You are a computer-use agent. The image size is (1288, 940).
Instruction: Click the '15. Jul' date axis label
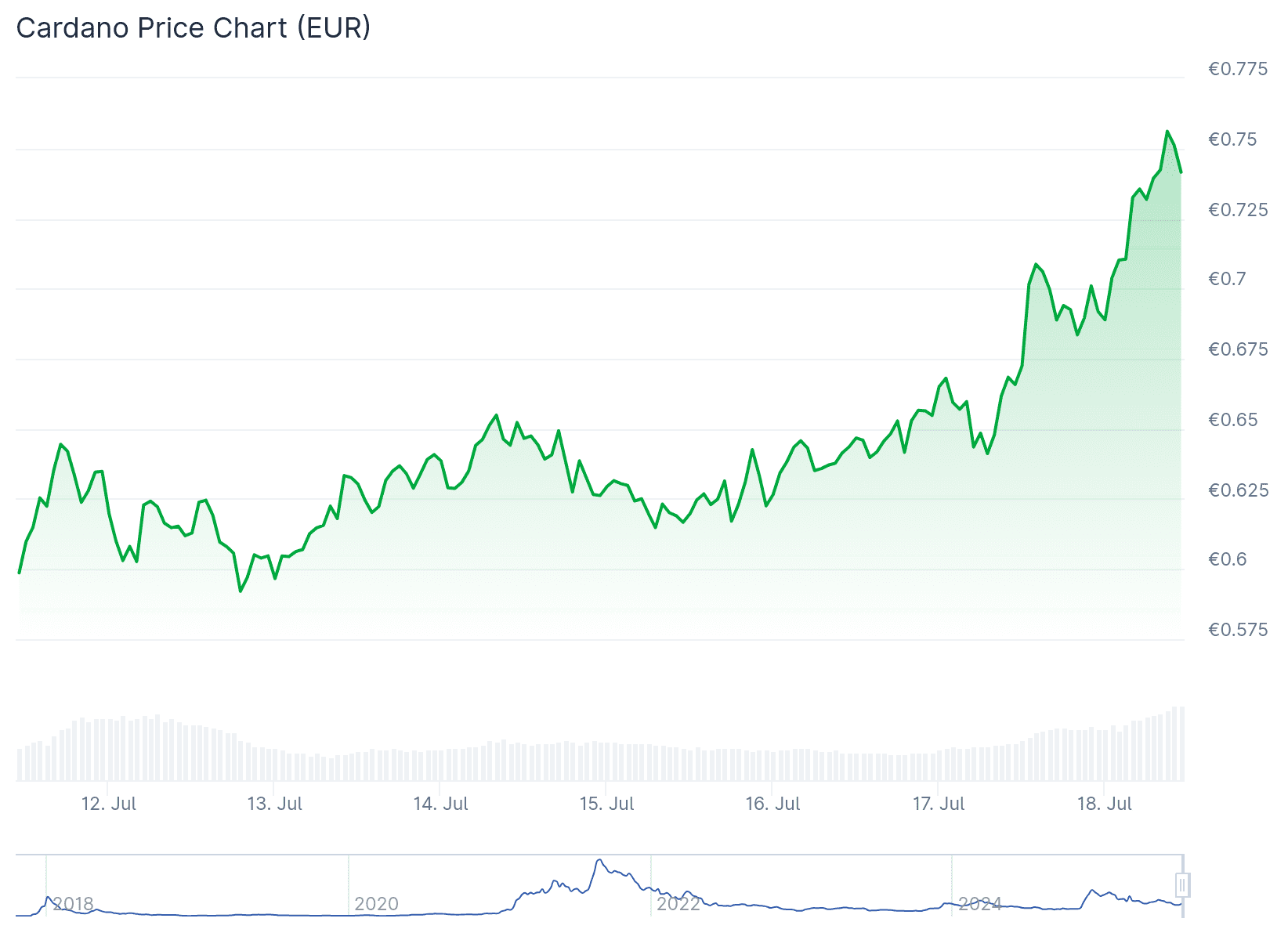coord(607,804)
